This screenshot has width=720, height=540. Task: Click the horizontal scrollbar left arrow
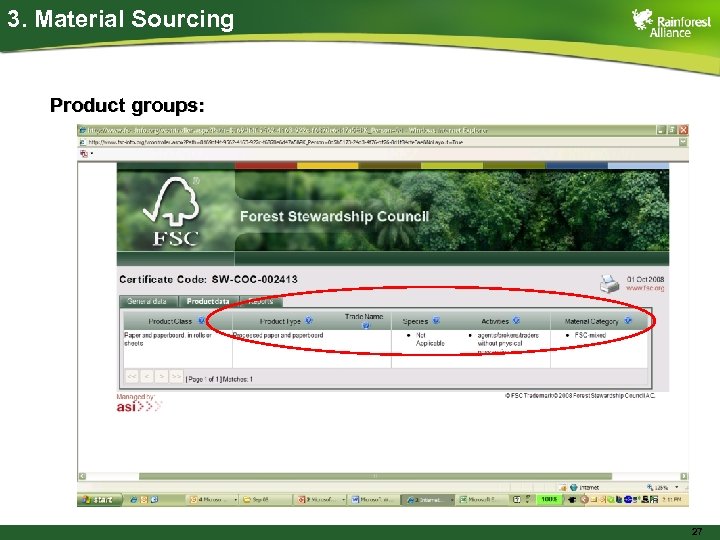tap(82, 476)
